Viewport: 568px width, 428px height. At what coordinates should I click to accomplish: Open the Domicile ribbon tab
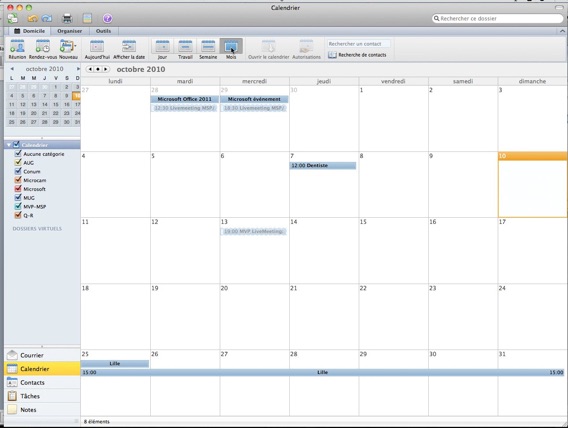30,31
